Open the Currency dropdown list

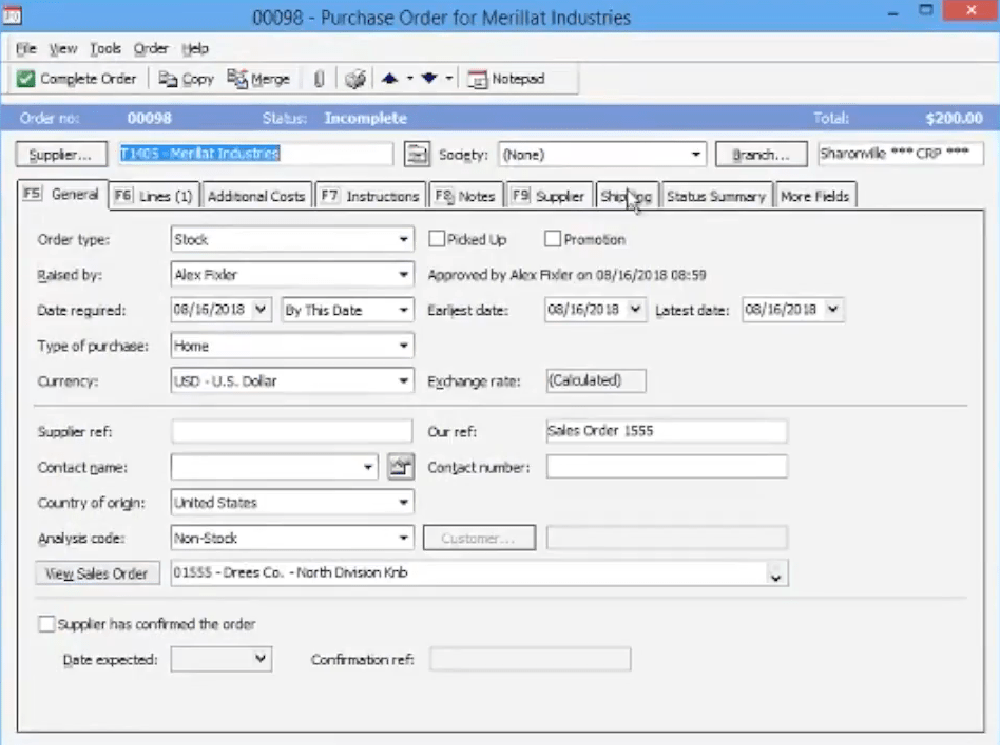coord(404,381)
